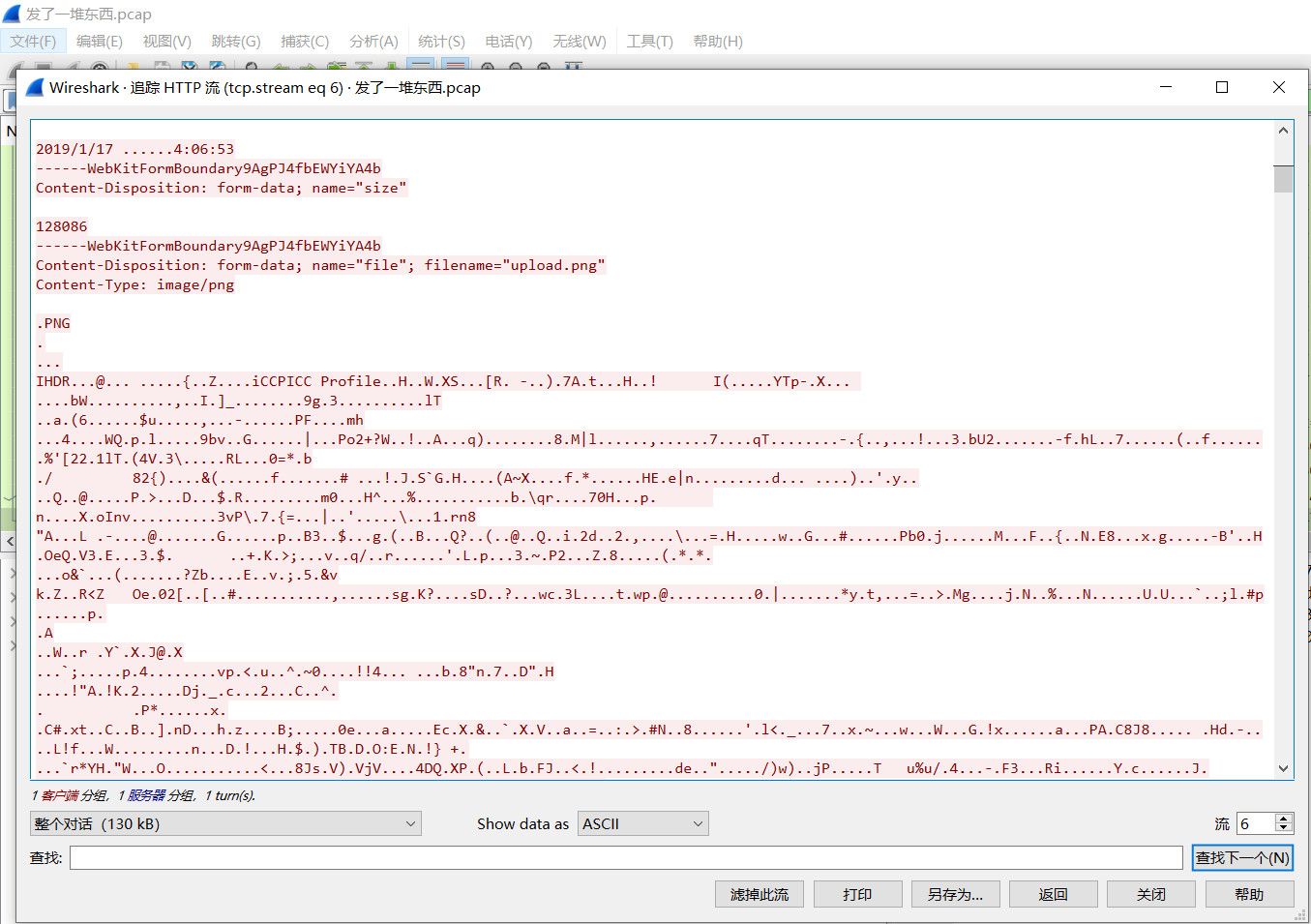Click the line starting 'n....X.oInv'
This screenshot has width=1311, height=924.
[x=256, y=517]
